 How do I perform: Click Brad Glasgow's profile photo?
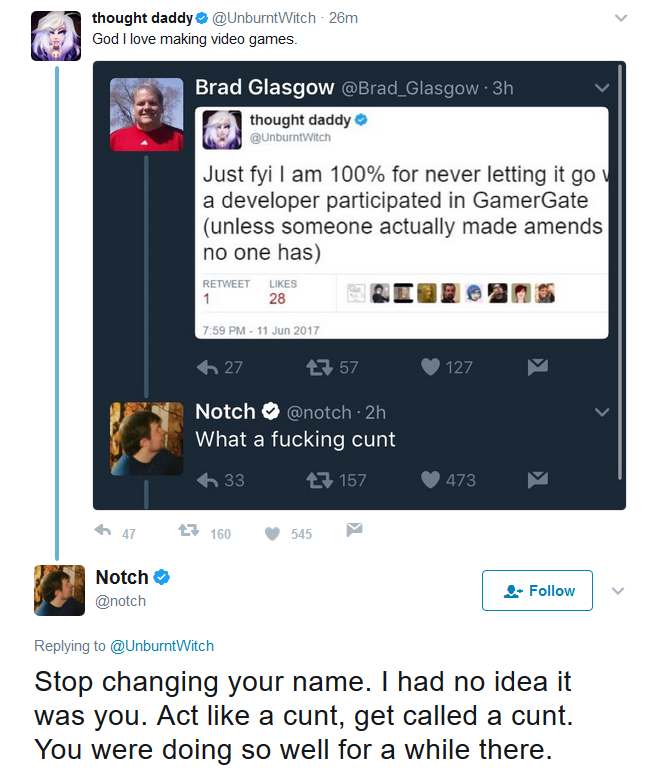147,114
